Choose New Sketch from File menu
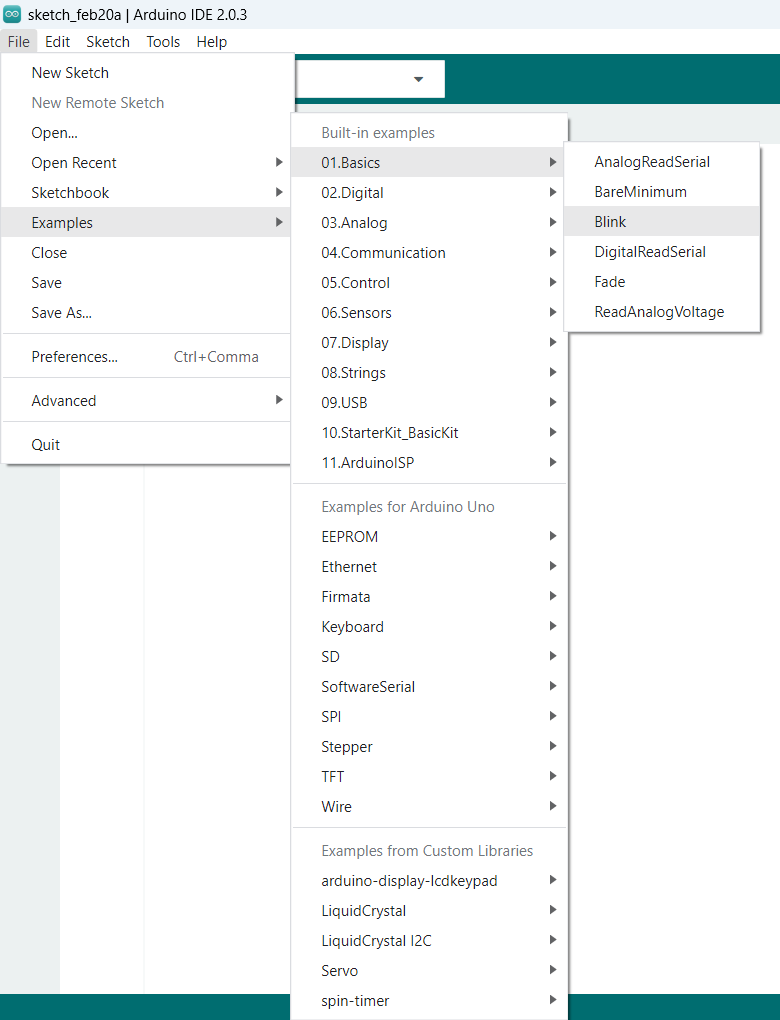The image size is (780, 1020). point(70,73)
